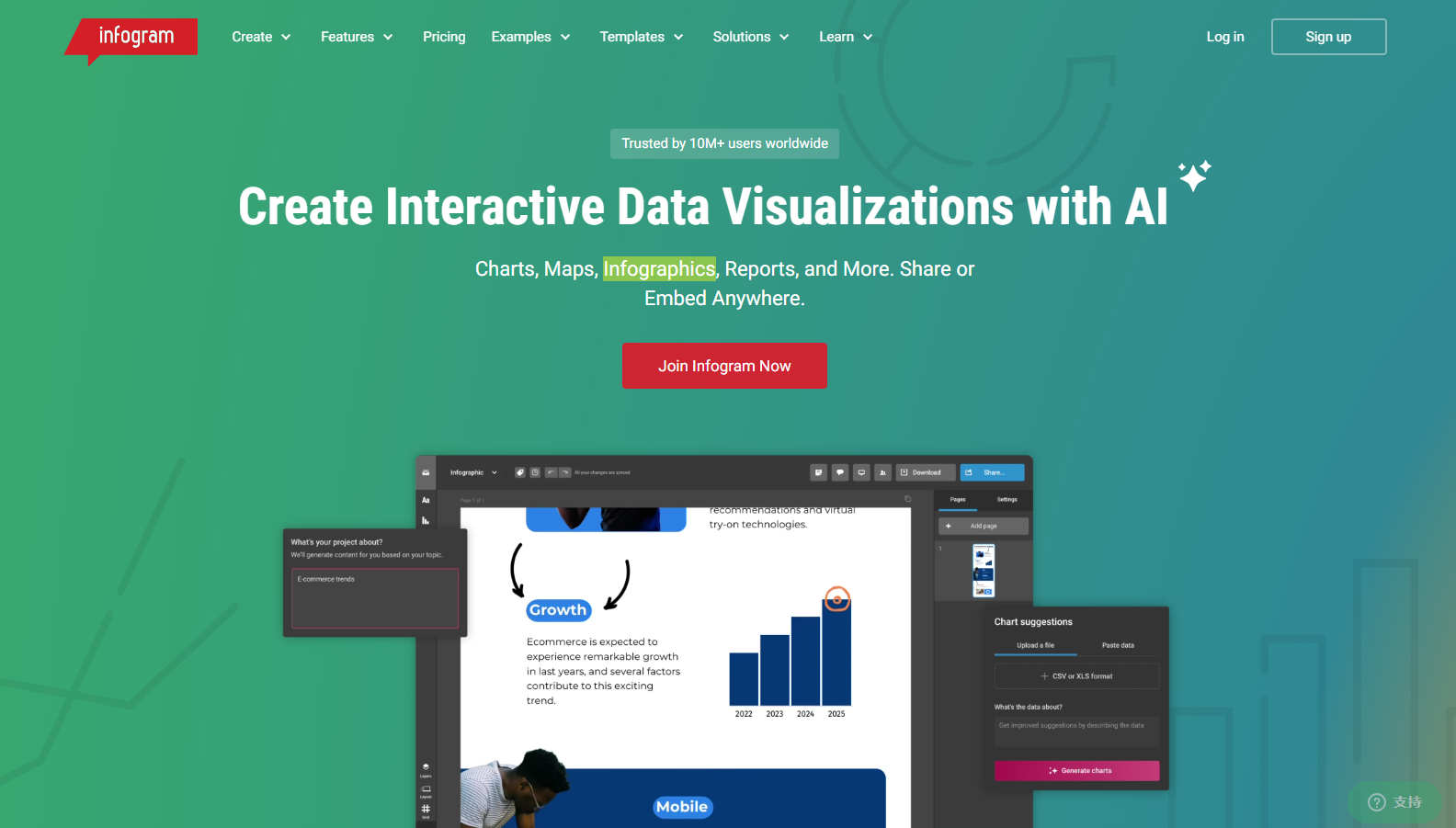Open the Solutions dropdown
The image size is (1456, 828).
pos(751,37)
